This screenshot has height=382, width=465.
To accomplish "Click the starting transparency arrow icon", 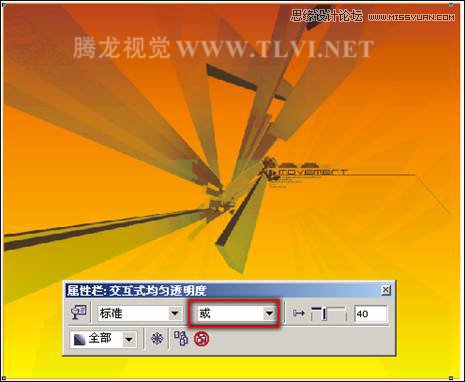I will click(x=299, y=313).
